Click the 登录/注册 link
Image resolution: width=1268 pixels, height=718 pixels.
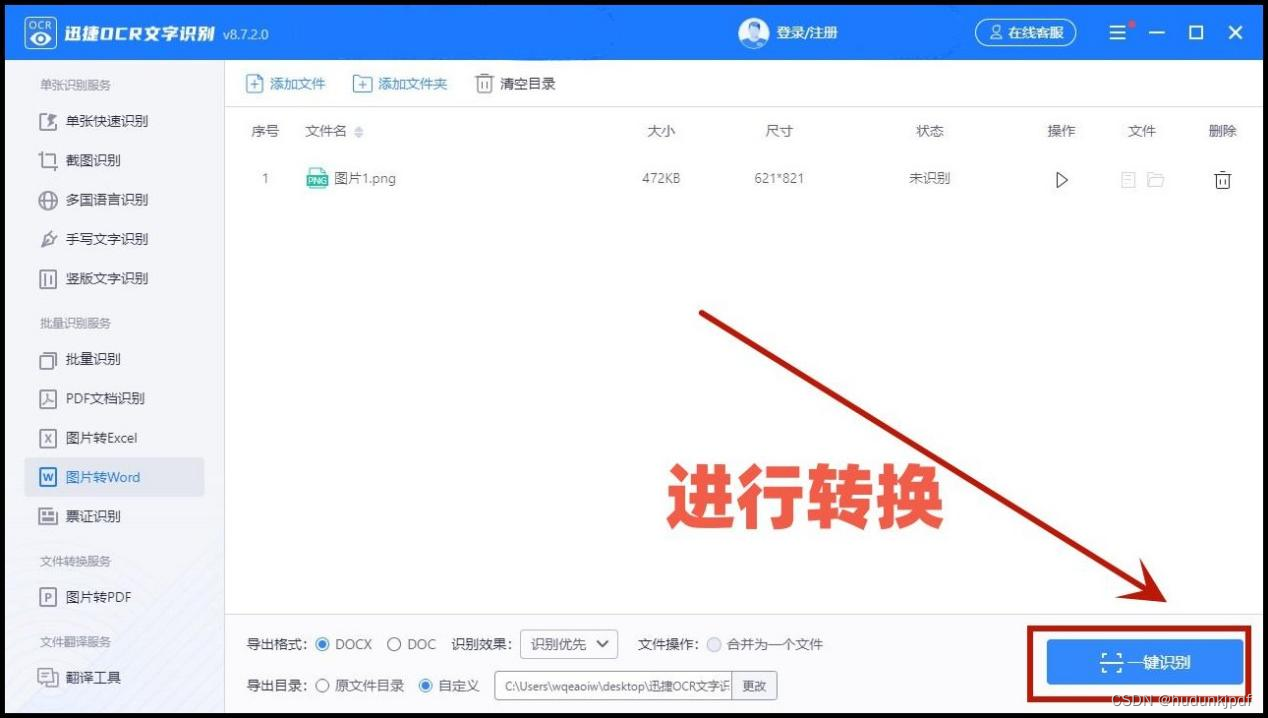(807, 33)
